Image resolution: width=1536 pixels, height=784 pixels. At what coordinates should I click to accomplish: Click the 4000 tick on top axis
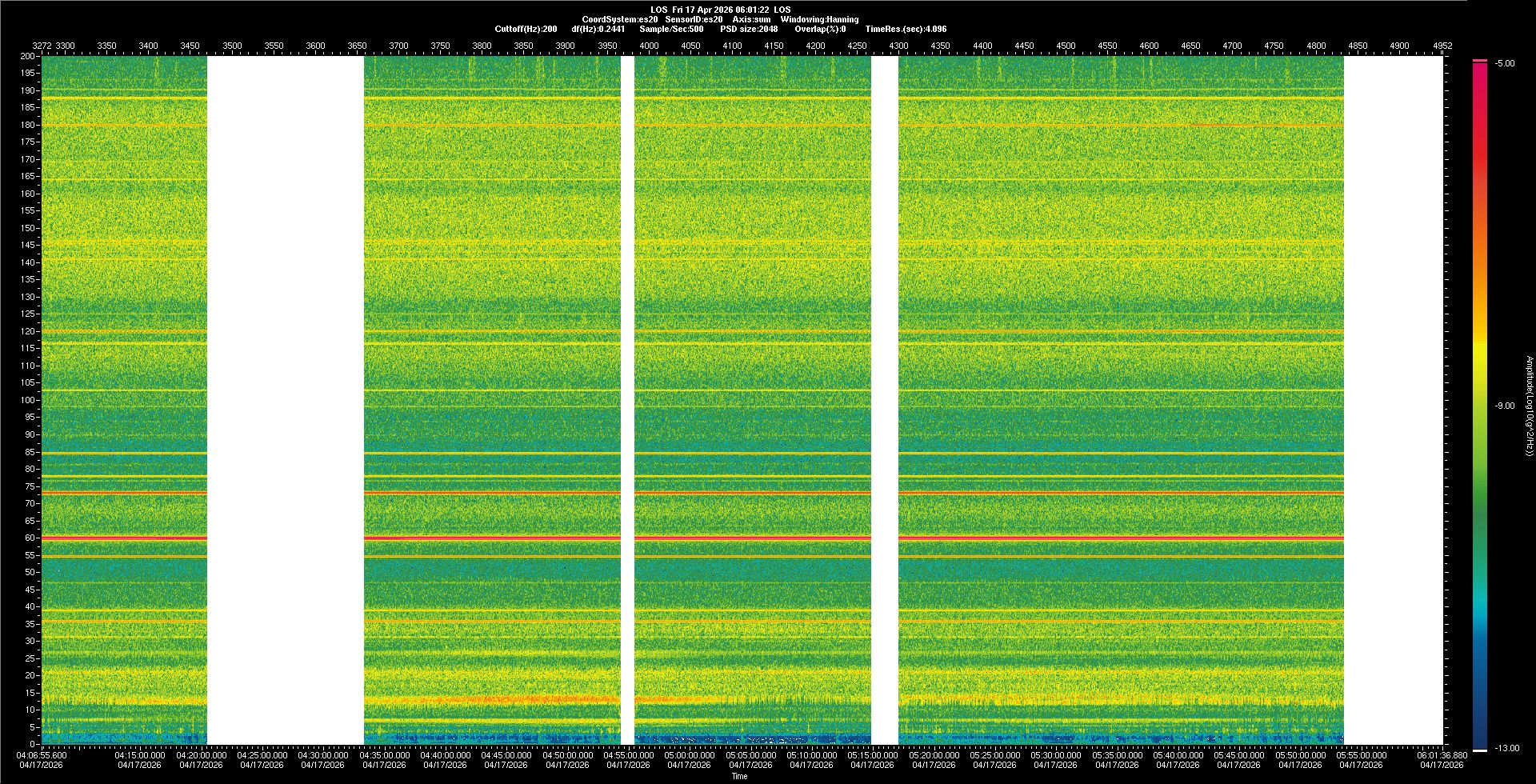[x=649, y=46]
